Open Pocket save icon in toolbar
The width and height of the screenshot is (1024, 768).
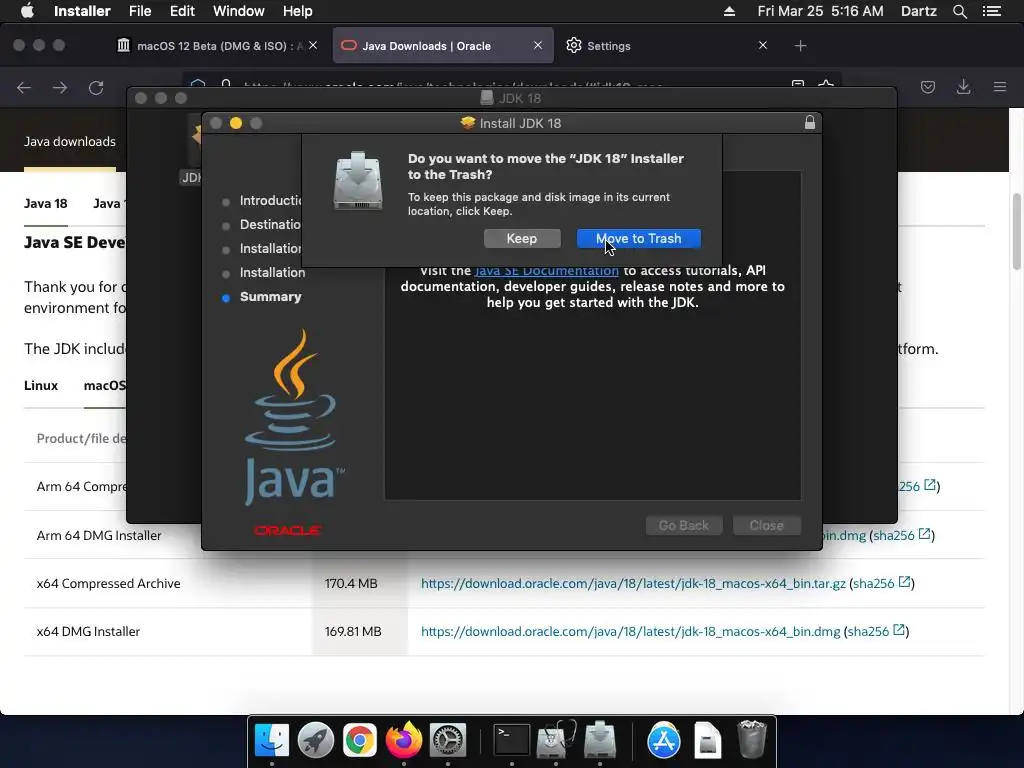coord(928,87)
